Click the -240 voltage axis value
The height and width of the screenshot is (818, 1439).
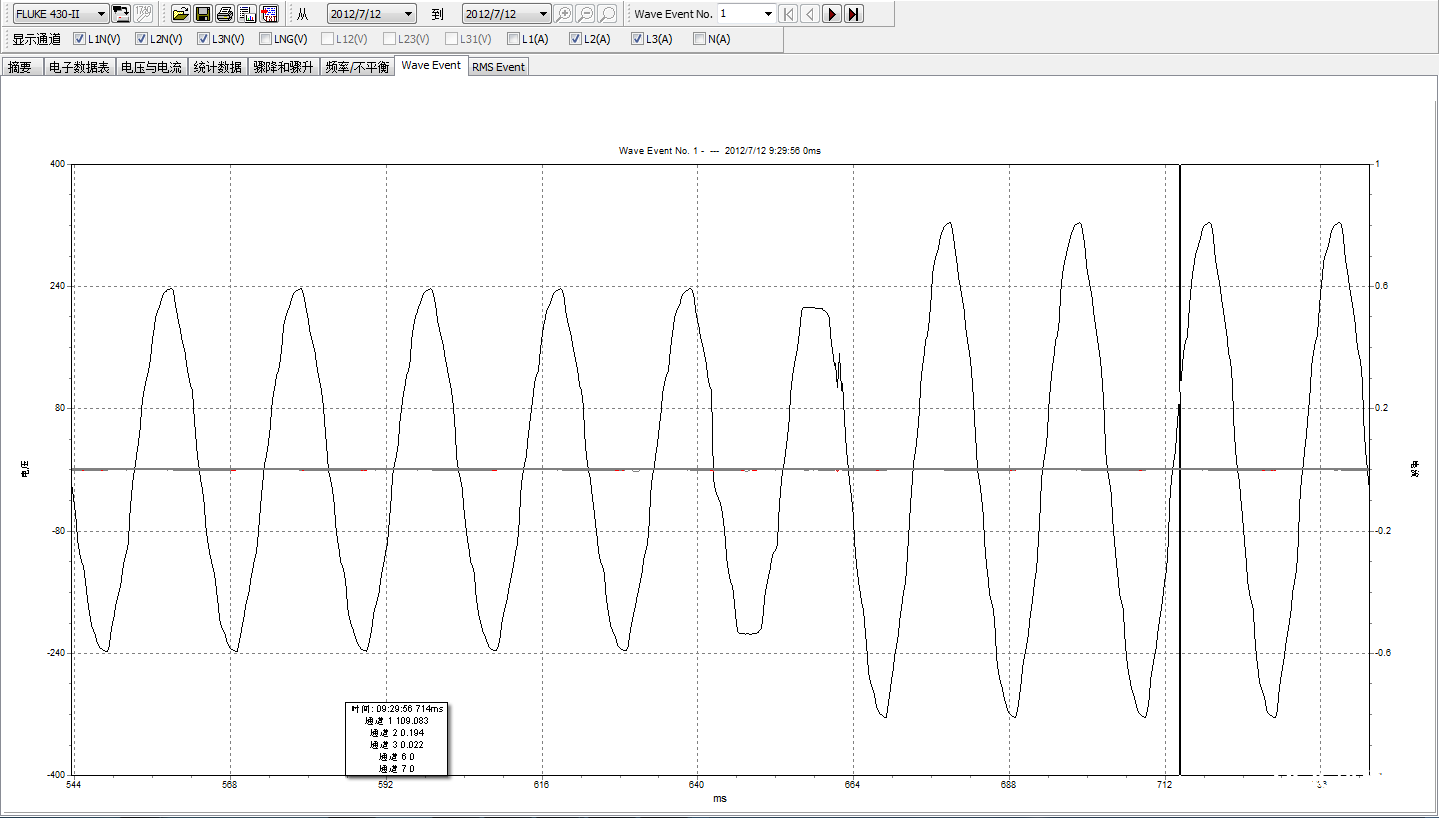(x=56, y=653)
